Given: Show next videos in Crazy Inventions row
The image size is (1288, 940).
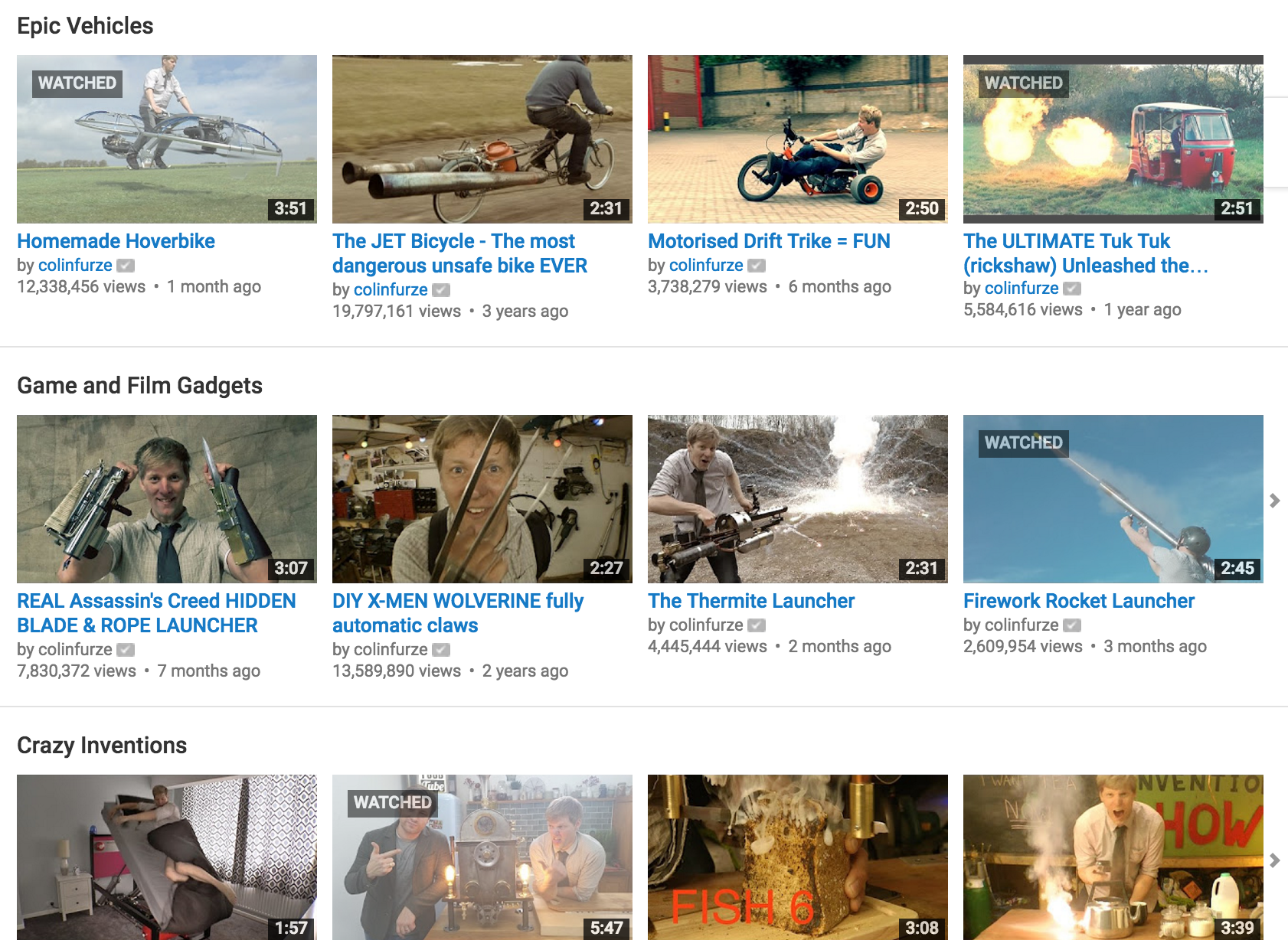Looking at the screenshot, I should click(1275, 860).
